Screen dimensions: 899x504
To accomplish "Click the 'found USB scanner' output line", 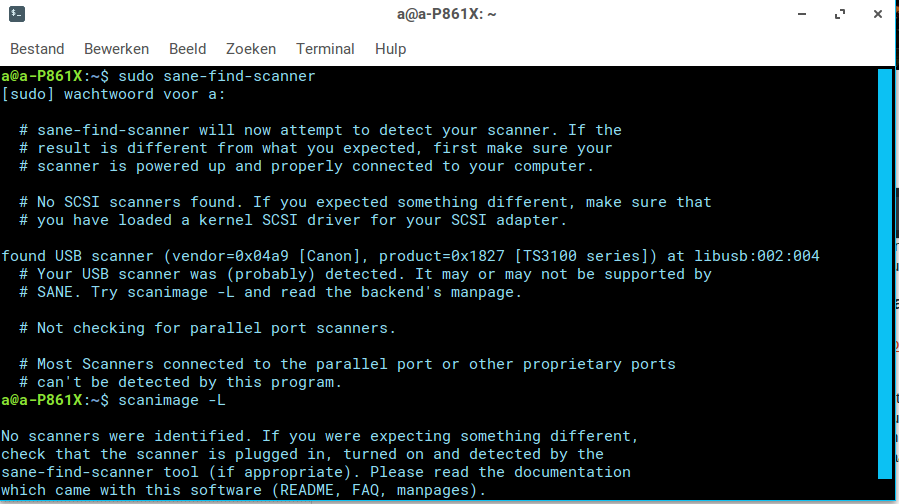I will [x=411, y=256].
